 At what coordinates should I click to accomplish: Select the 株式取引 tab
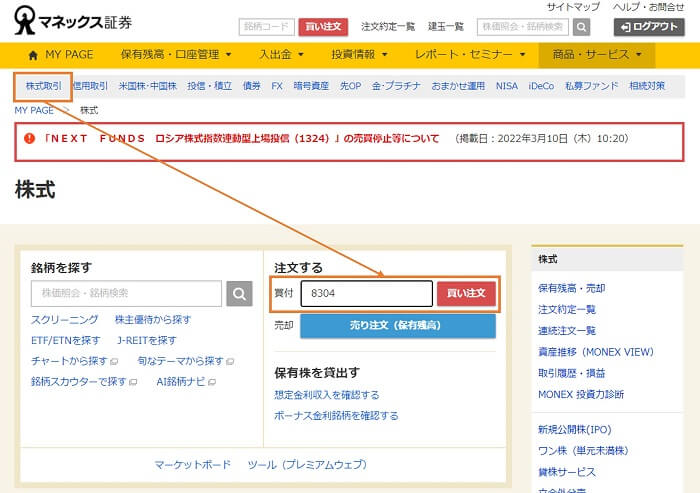tap(43, 86)
